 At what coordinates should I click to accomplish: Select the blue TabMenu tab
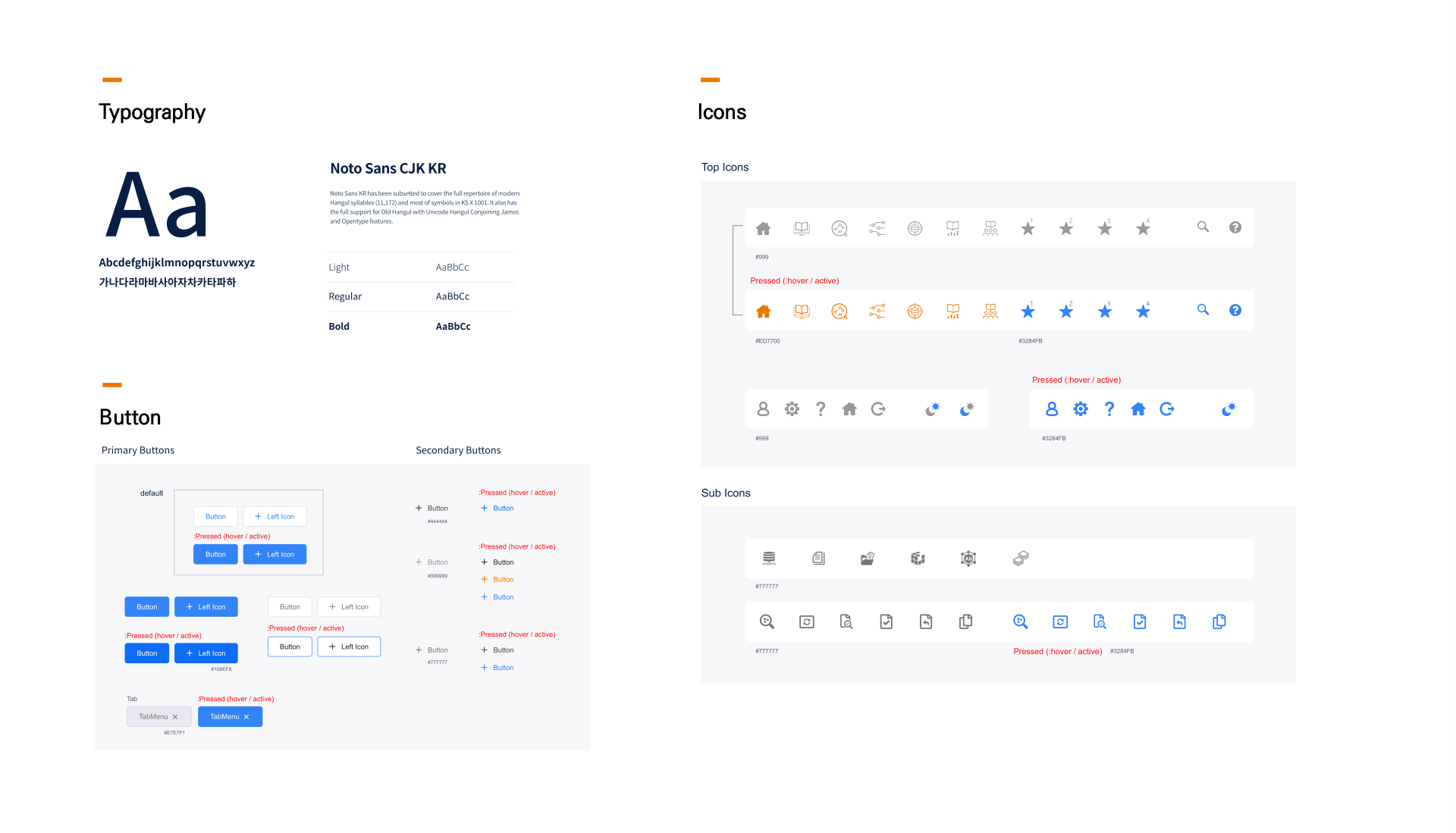pyautogui.click(x=230, y=716)
